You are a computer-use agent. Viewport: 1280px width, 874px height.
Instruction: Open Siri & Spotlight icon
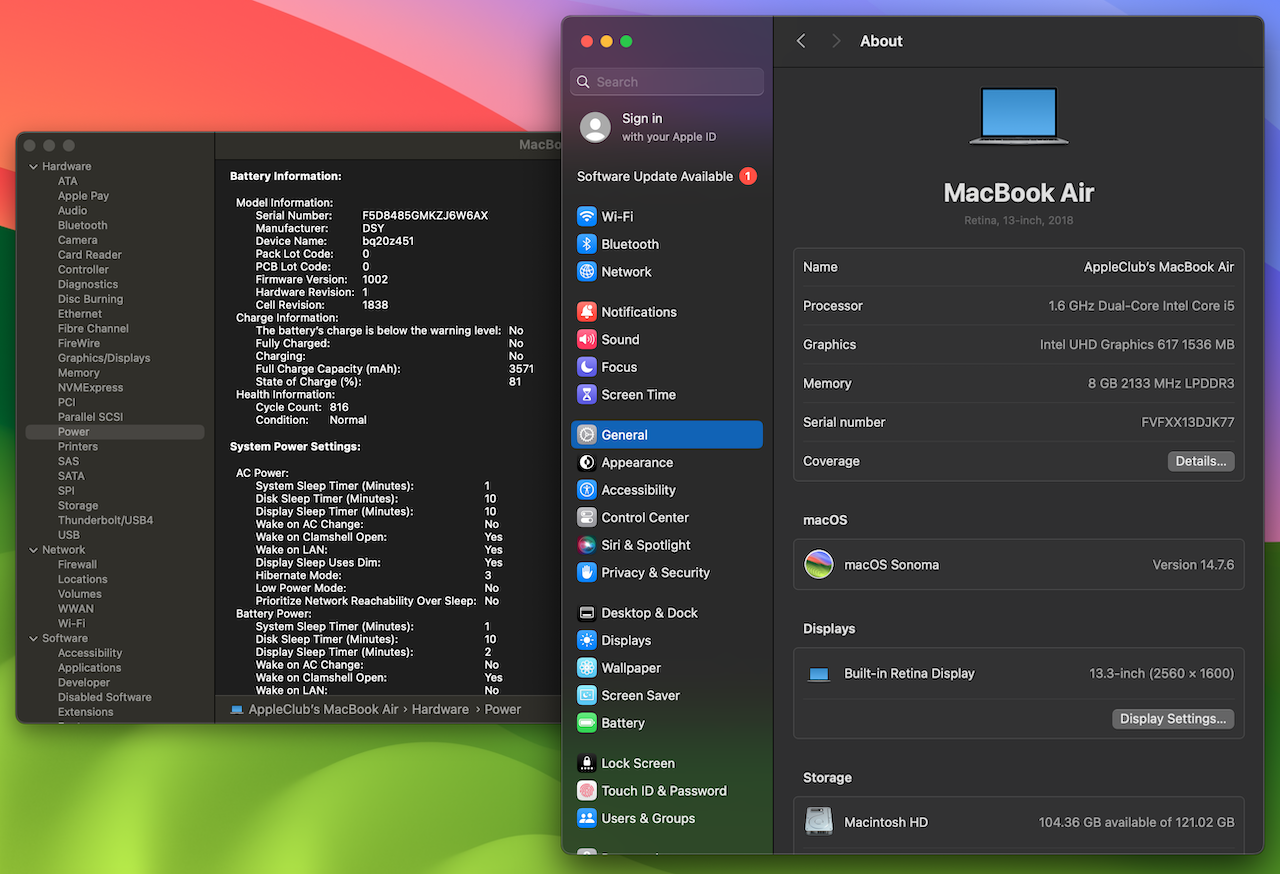pyautogui.click(x=587, y=545)
